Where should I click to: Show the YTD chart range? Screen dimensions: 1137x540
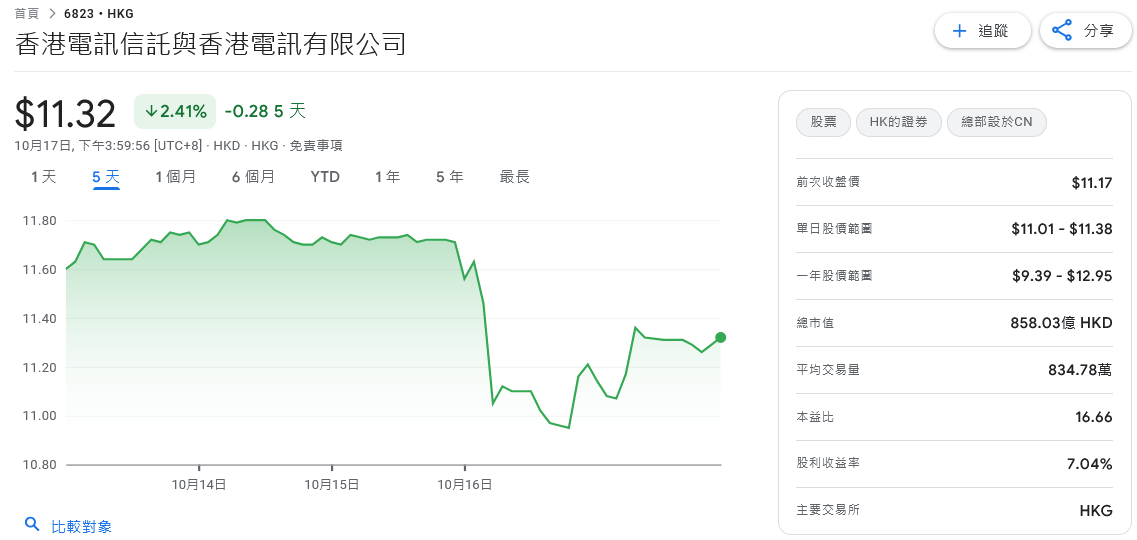(x=325, y=177)
